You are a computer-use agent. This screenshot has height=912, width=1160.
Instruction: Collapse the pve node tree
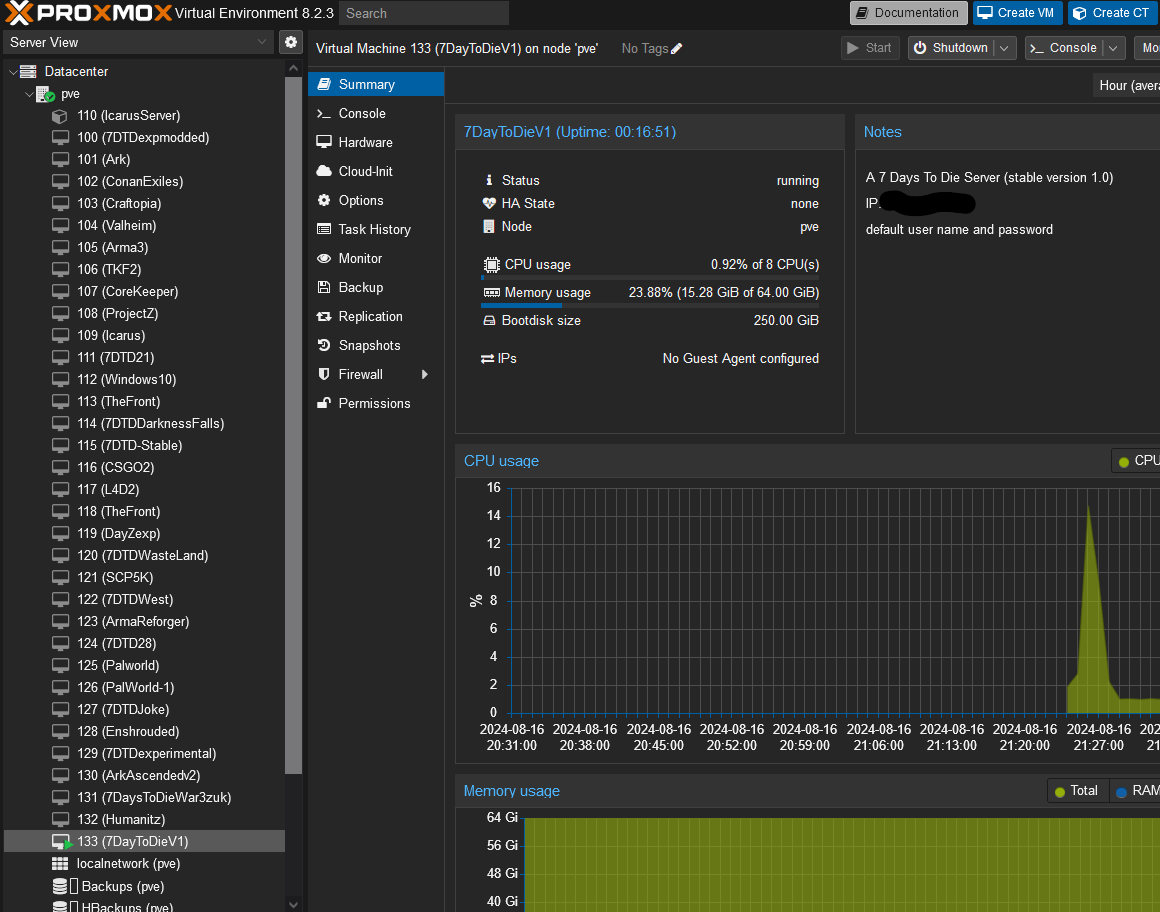[x=29, y=94]
